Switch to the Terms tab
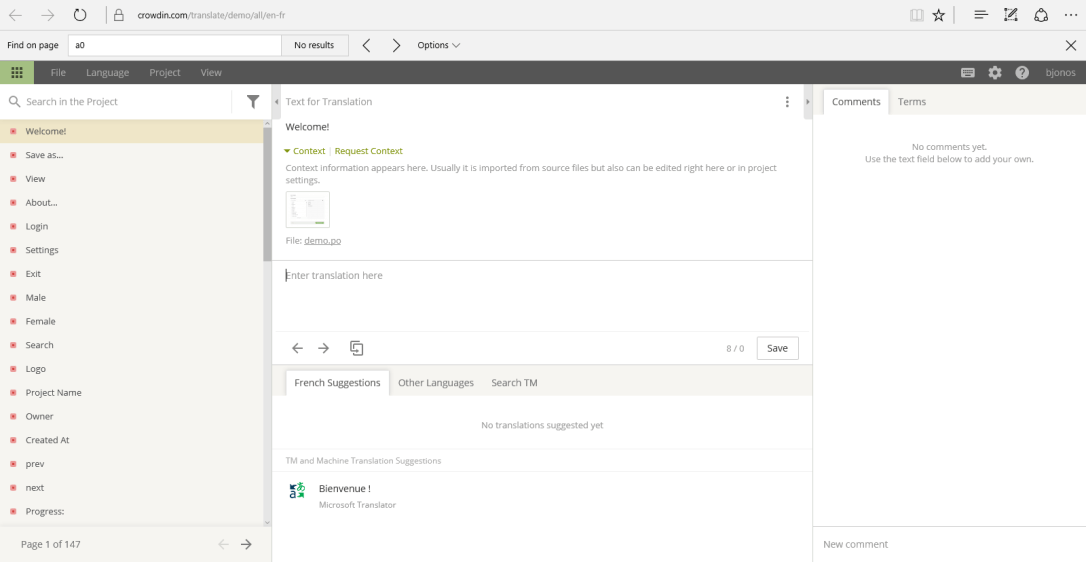The width and height of the screenshot is (1086, 562). (911, 102)
